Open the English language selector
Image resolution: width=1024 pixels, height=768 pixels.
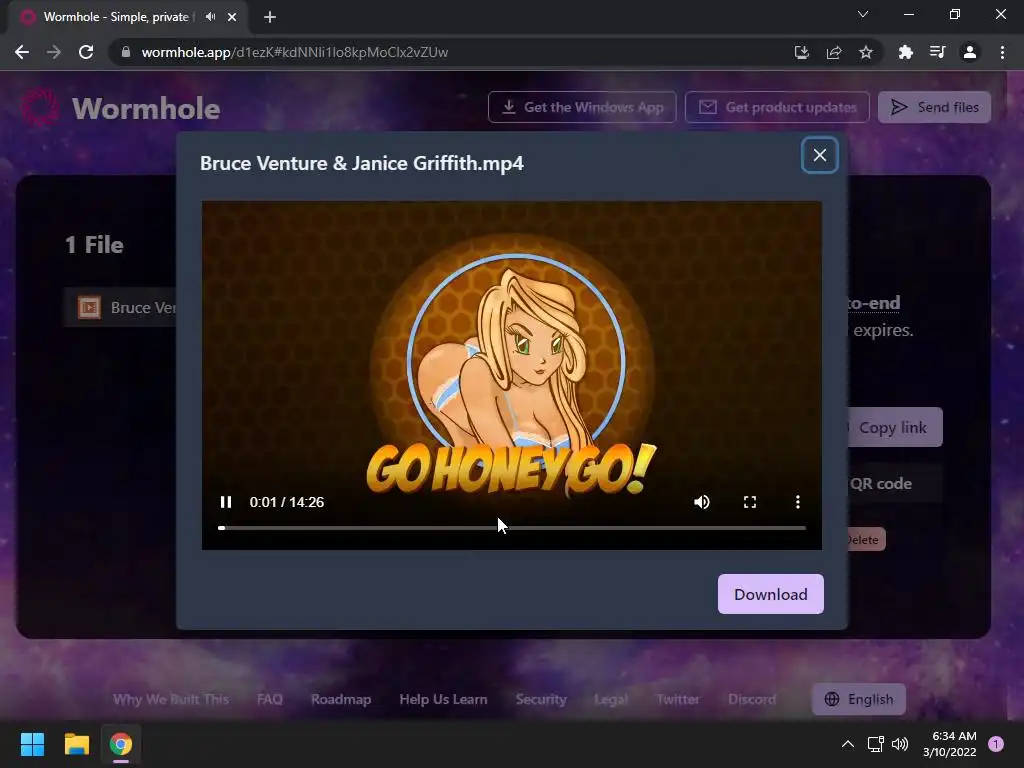pyautogui.click(x=859, y=699)
